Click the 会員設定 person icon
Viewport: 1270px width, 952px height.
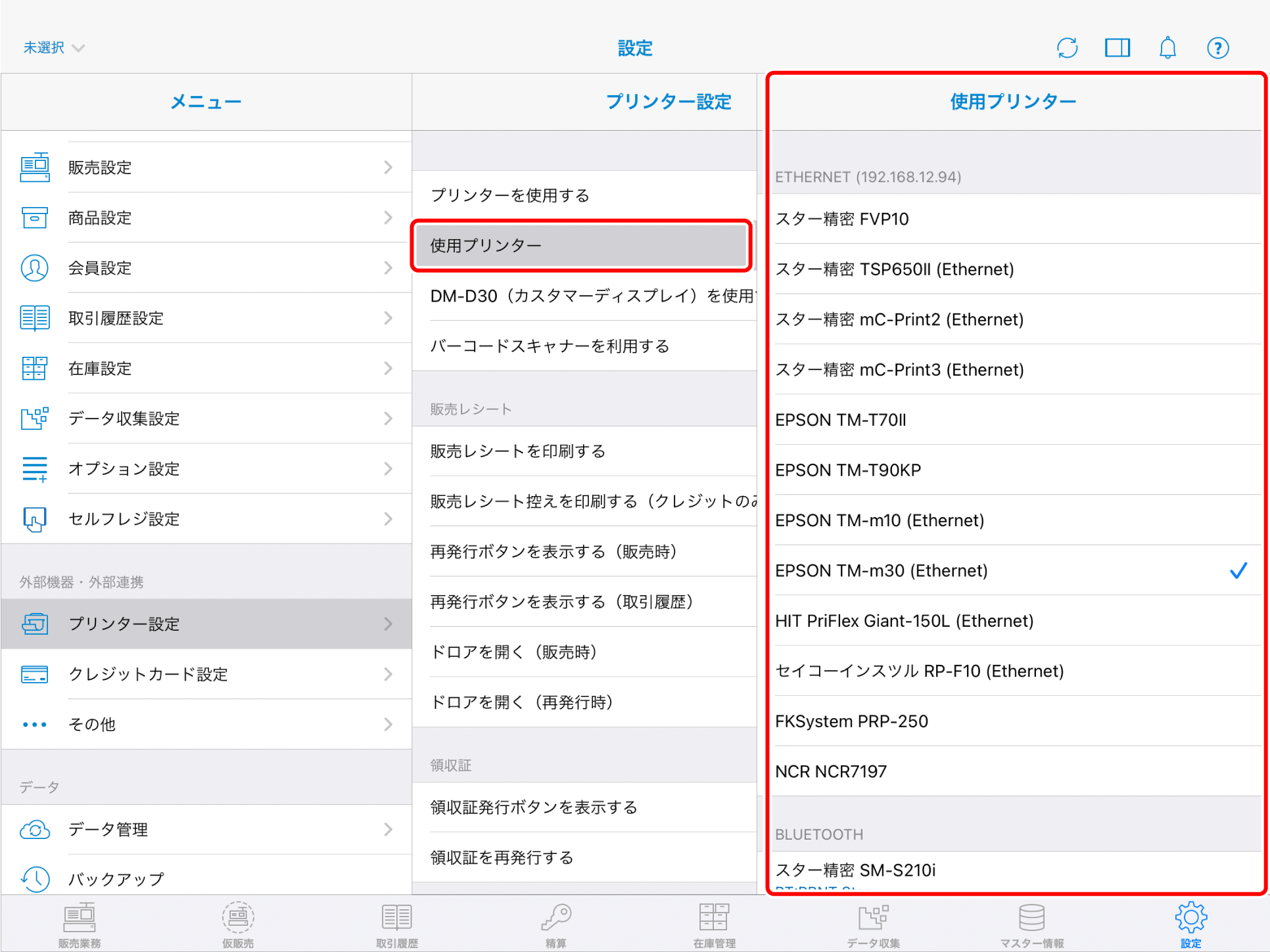click(35, 268)
